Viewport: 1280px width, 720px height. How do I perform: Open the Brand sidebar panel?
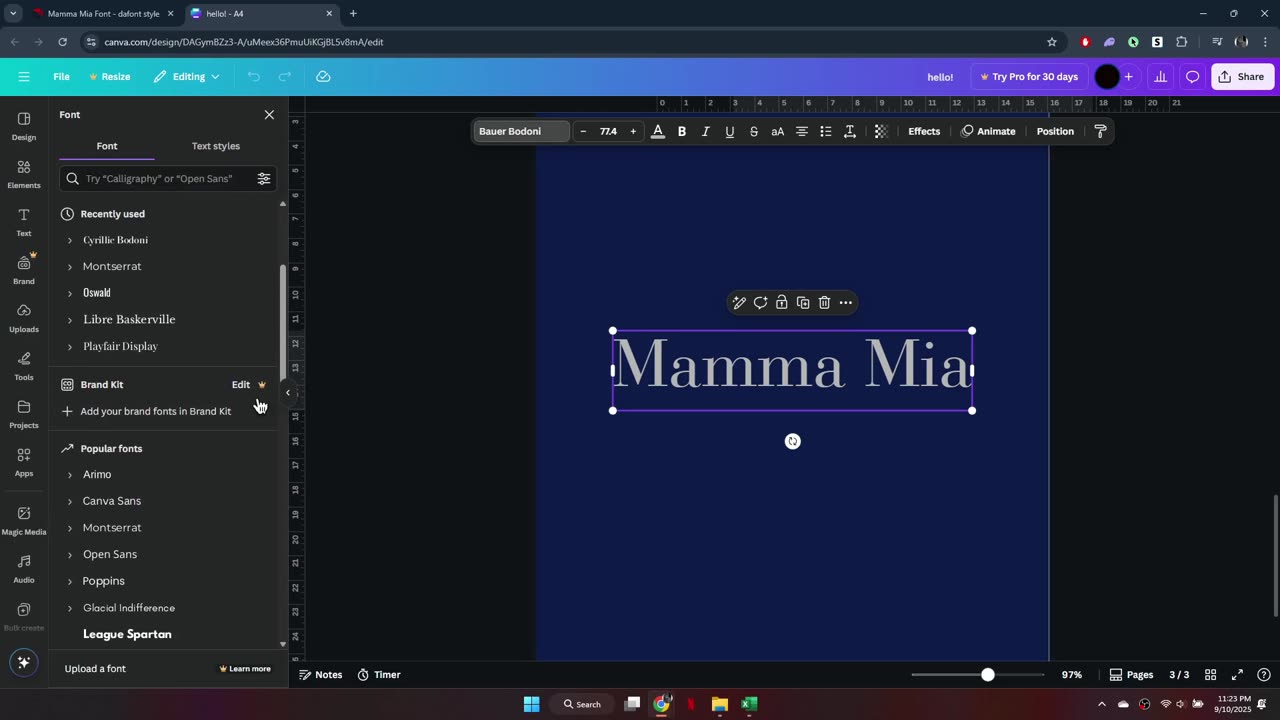tap(24, 270)
